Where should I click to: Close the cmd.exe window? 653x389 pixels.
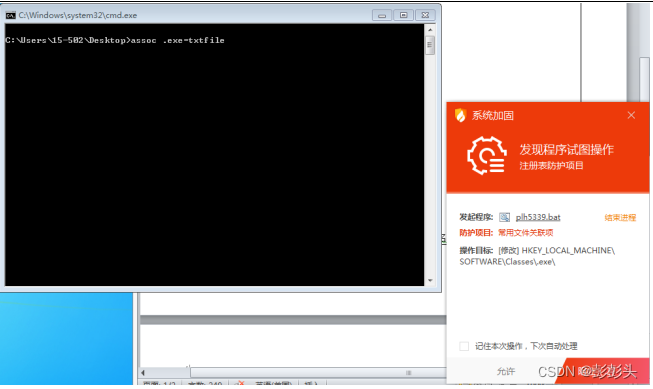tap(425, 15)
